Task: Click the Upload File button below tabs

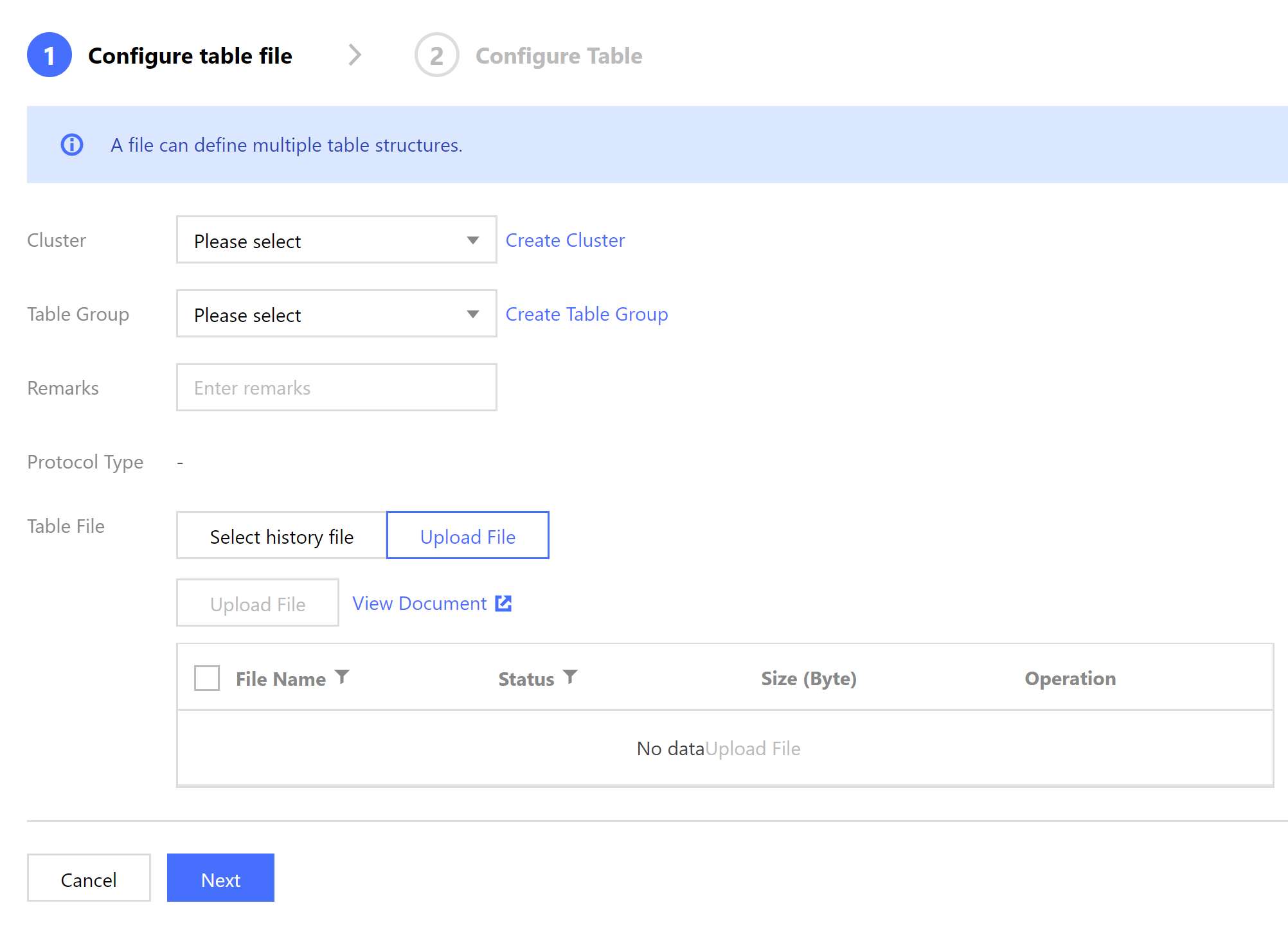Action: [x=257, y=604]
